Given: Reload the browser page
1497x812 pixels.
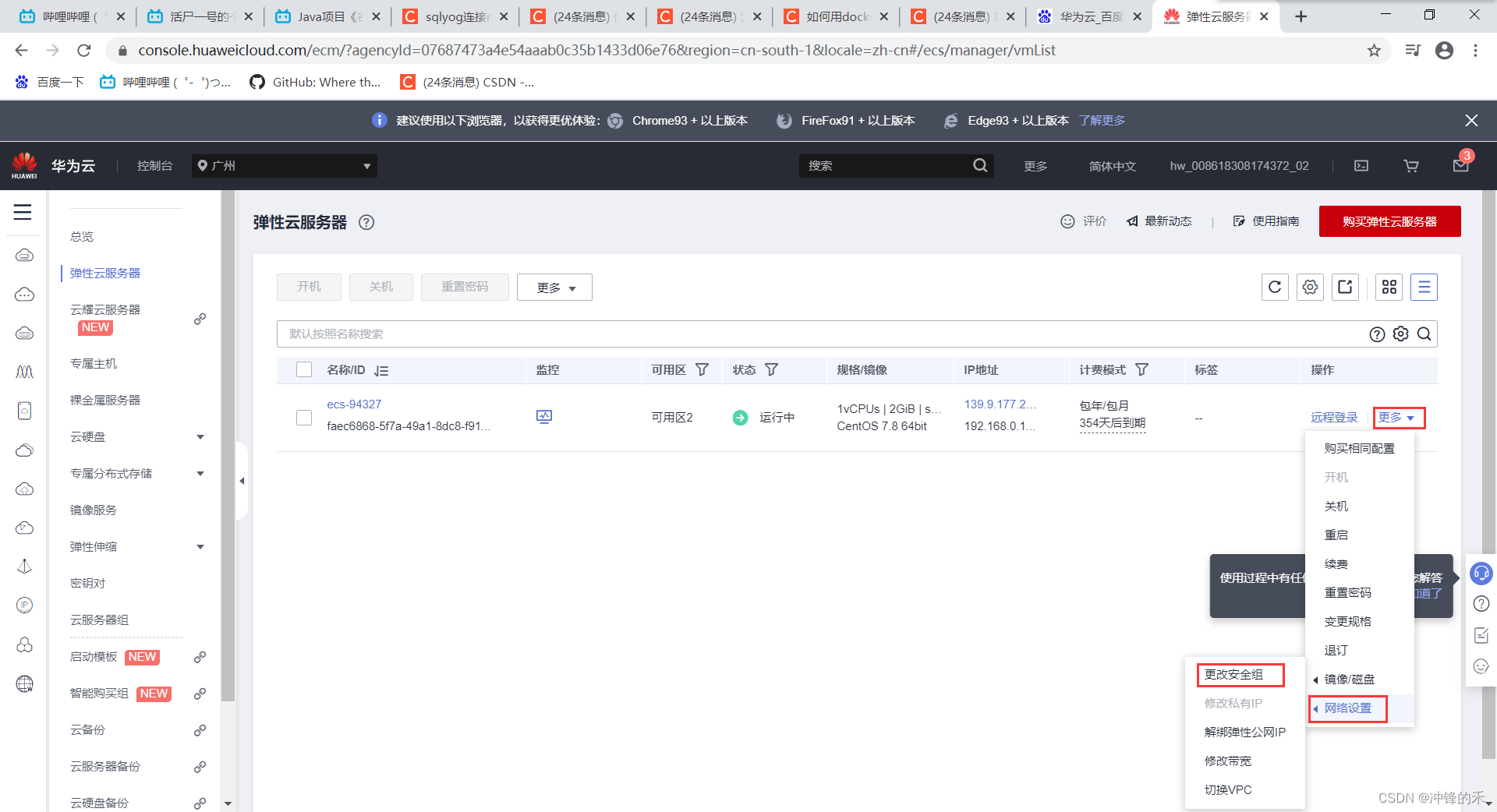Looking at the screenshot, I should 84,51.
